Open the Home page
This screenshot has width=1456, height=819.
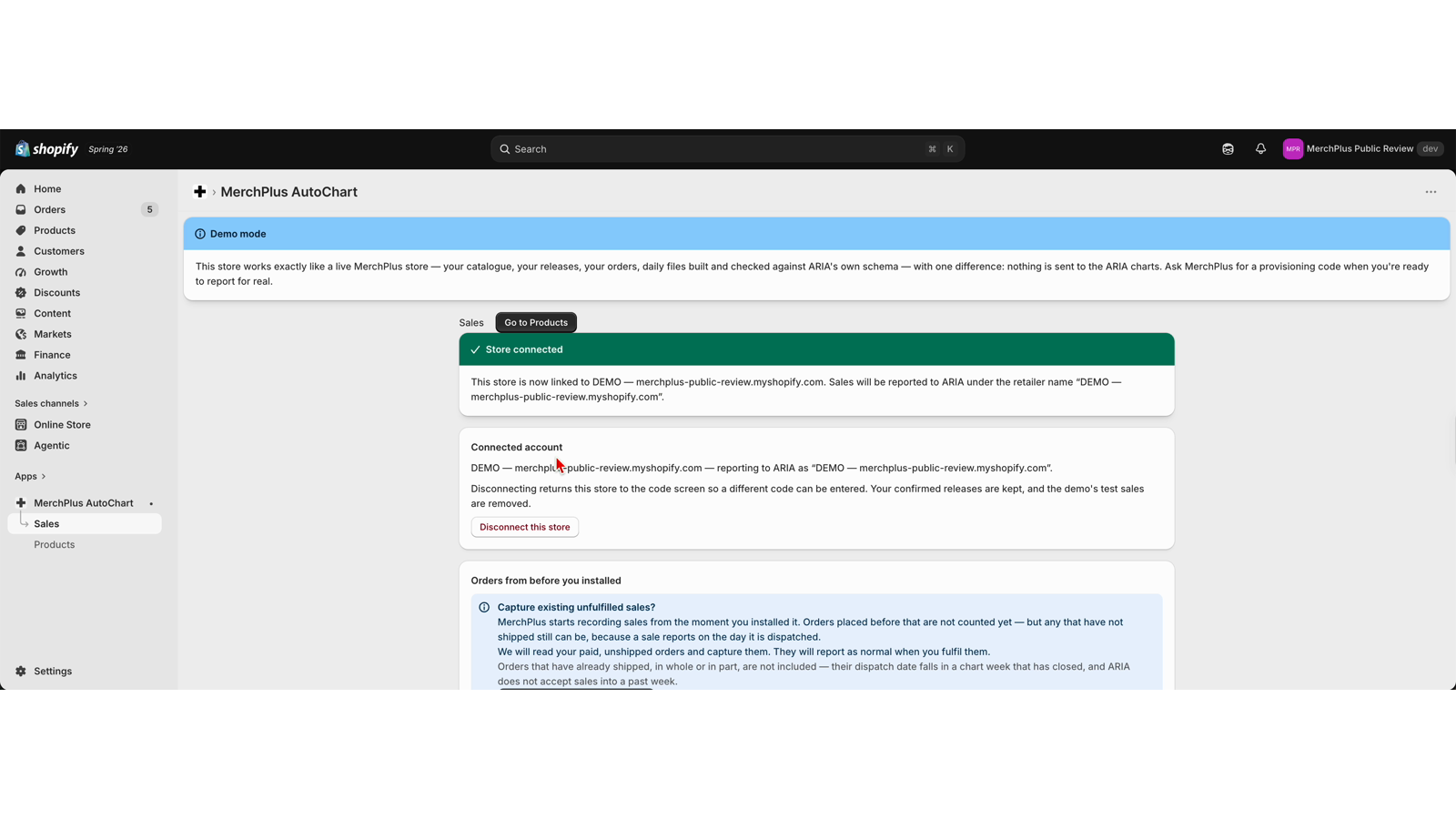85,189
